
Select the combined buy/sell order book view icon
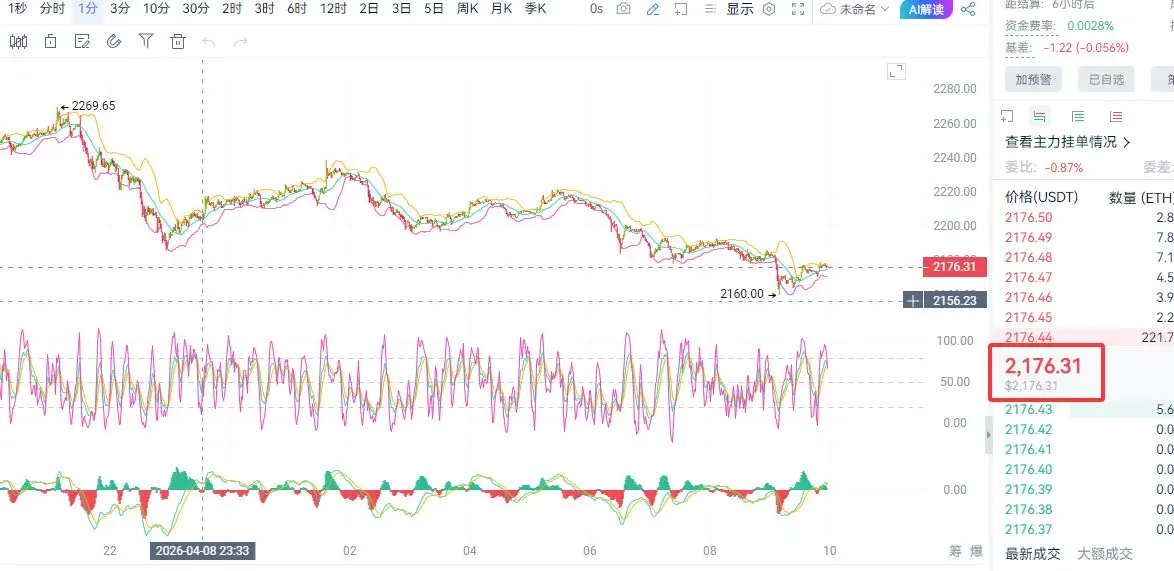pos(1039,116)
